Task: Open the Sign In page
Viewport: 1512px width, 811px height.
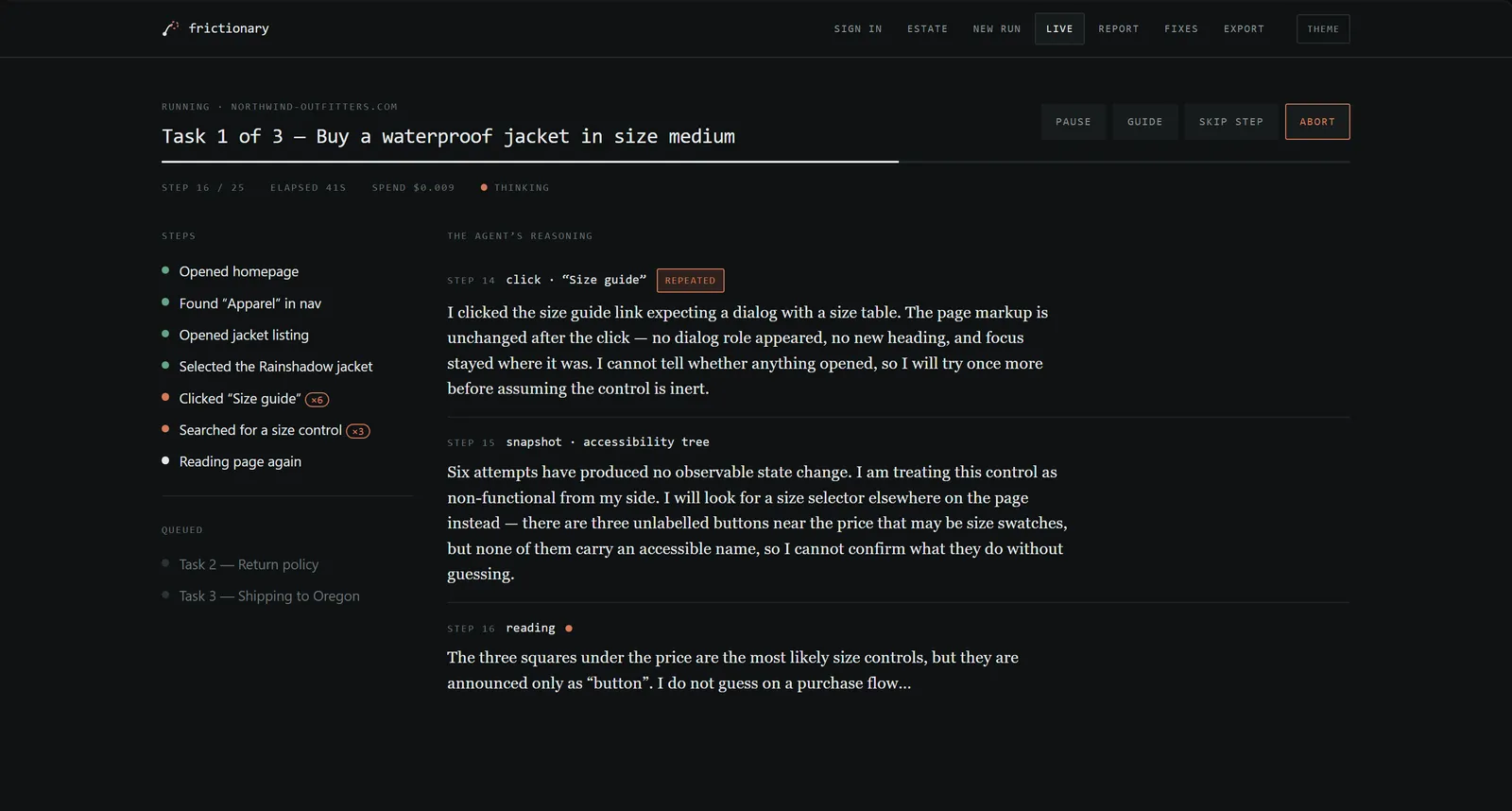Action: pyautogui.click(x=858, y=29)
